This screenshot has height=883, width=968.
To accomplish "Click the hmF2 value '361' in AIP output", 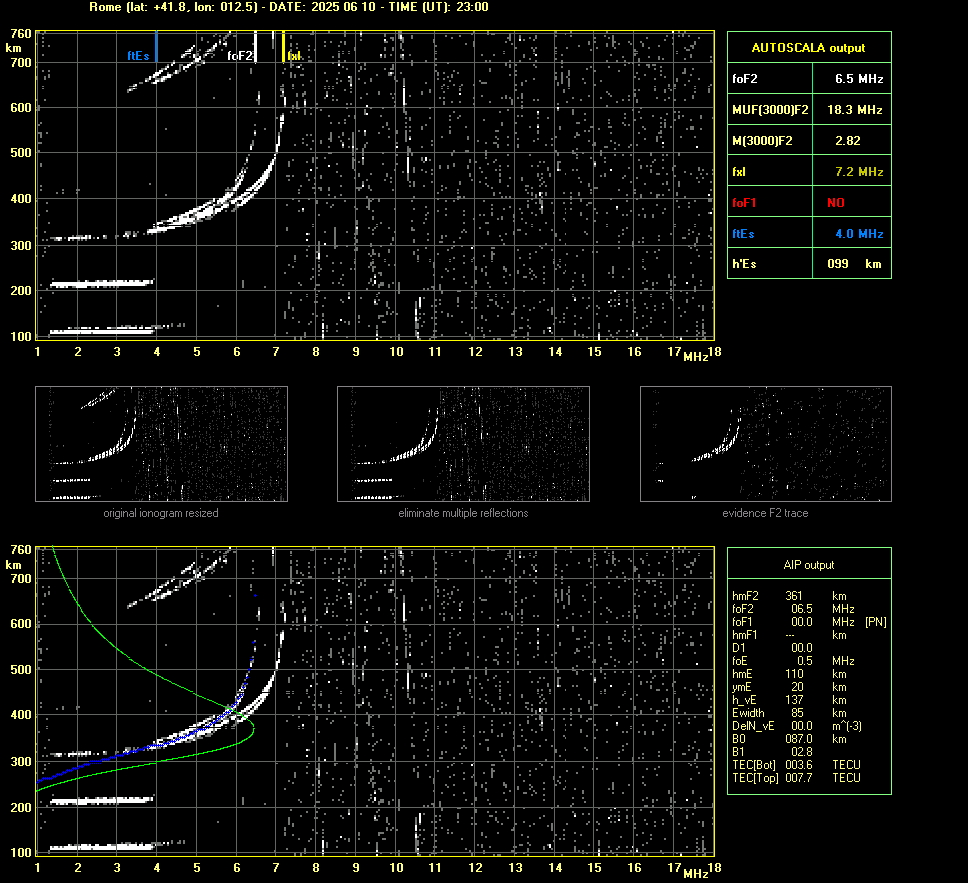I will click(794, 596).
